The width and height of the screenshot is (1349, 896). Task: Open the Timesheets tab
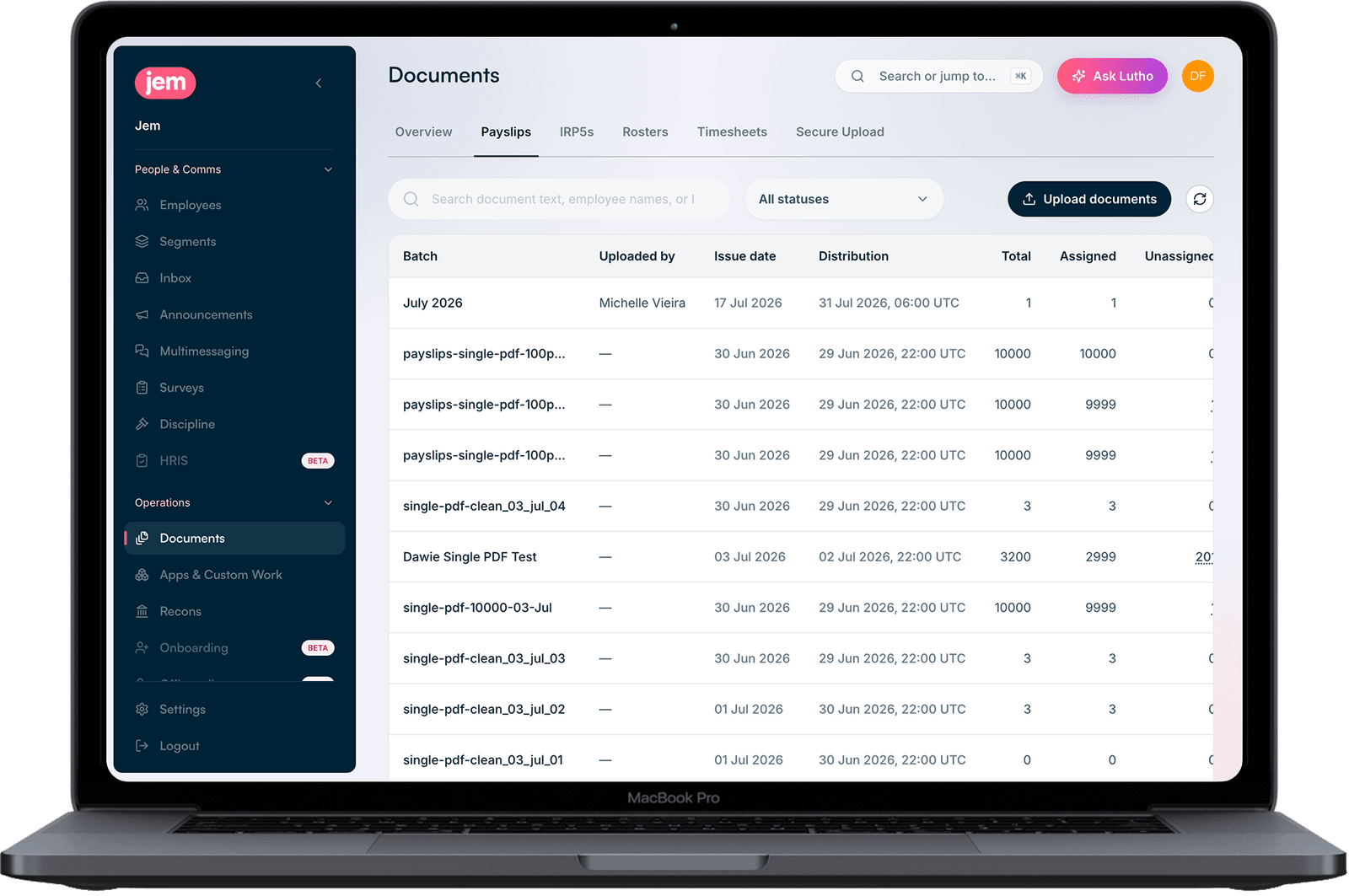[x=732, y=131]
